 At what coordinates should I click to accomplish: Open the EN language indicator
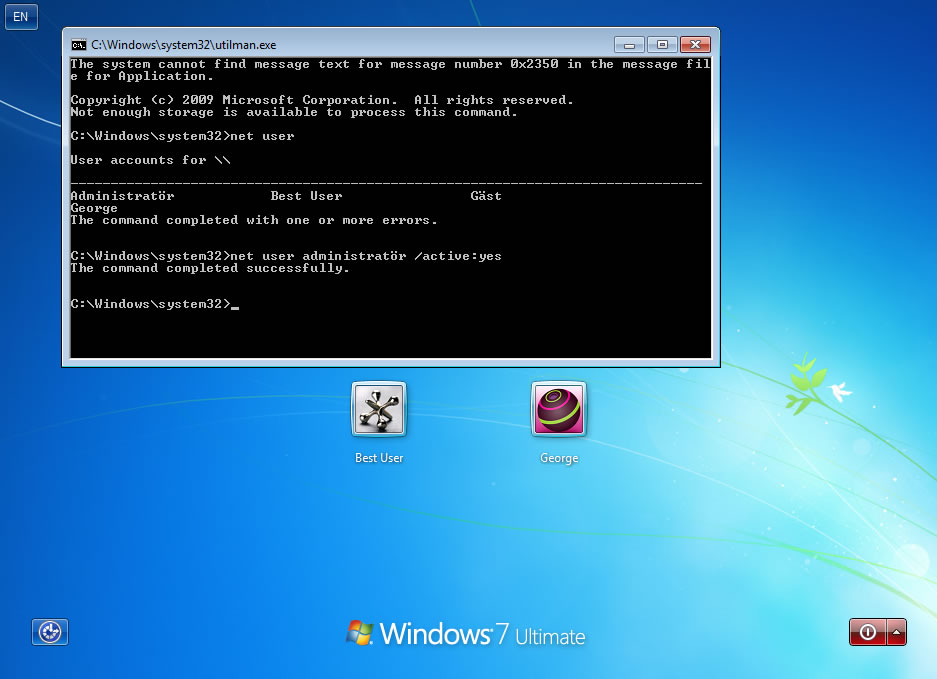[21, 16]
